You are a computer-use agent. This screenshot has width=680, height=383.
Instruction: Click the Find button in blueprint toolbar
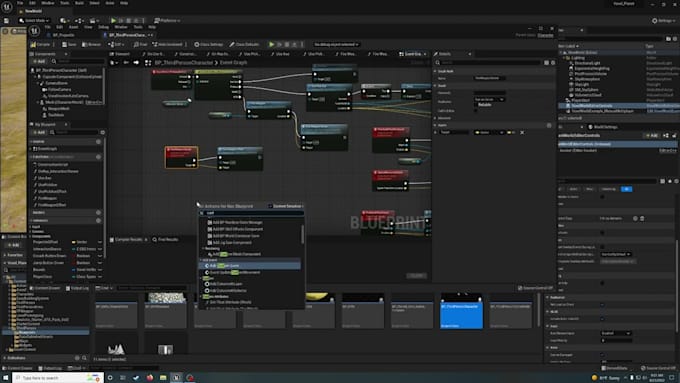[x=140, y=44]
